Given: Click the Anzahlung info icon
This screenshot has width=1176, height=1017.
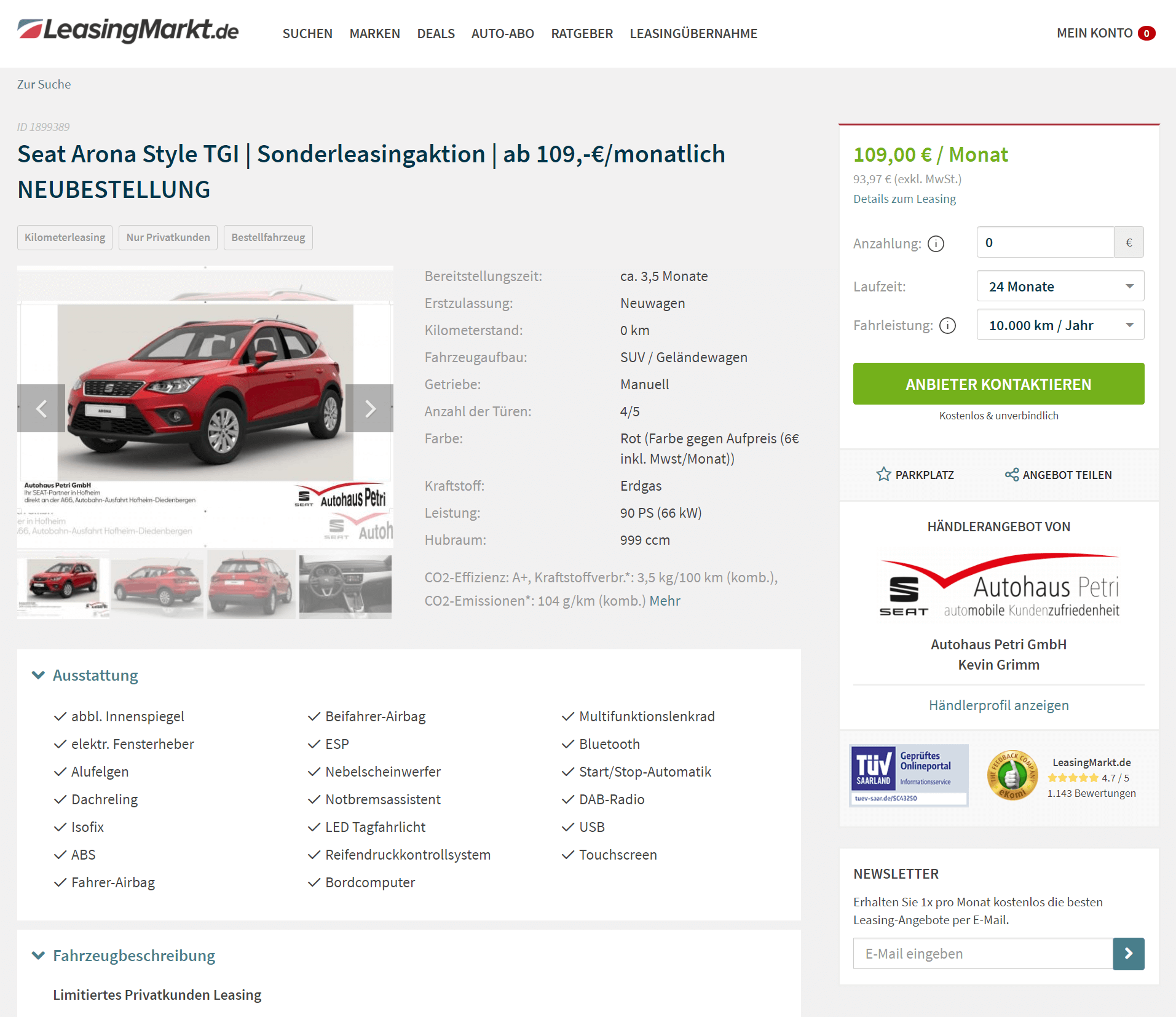Looking at the screenshot, I should click(x=936, y=244).
